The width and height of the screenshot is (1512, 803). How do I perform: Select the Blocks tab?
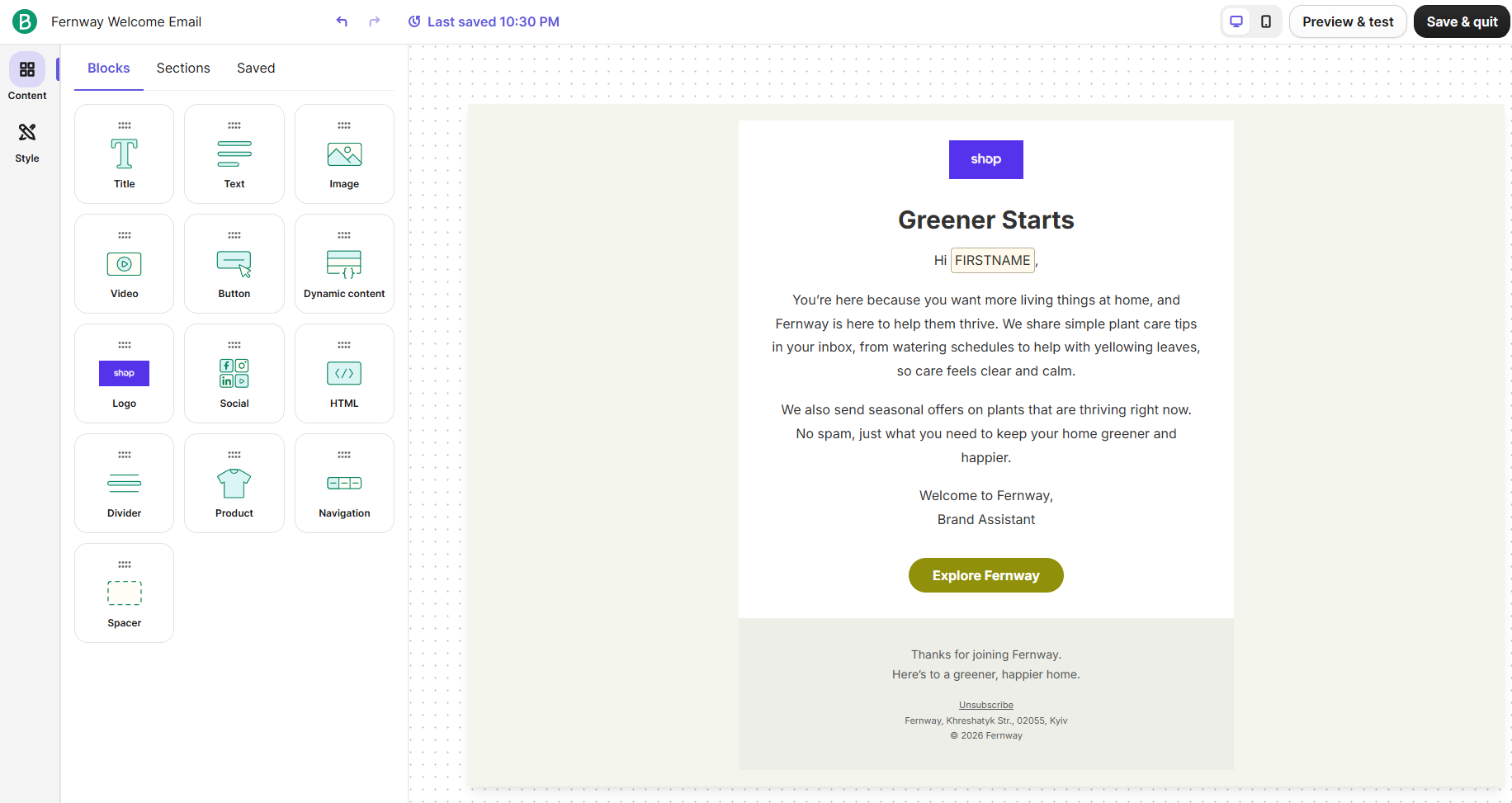[x=109, y=68]
